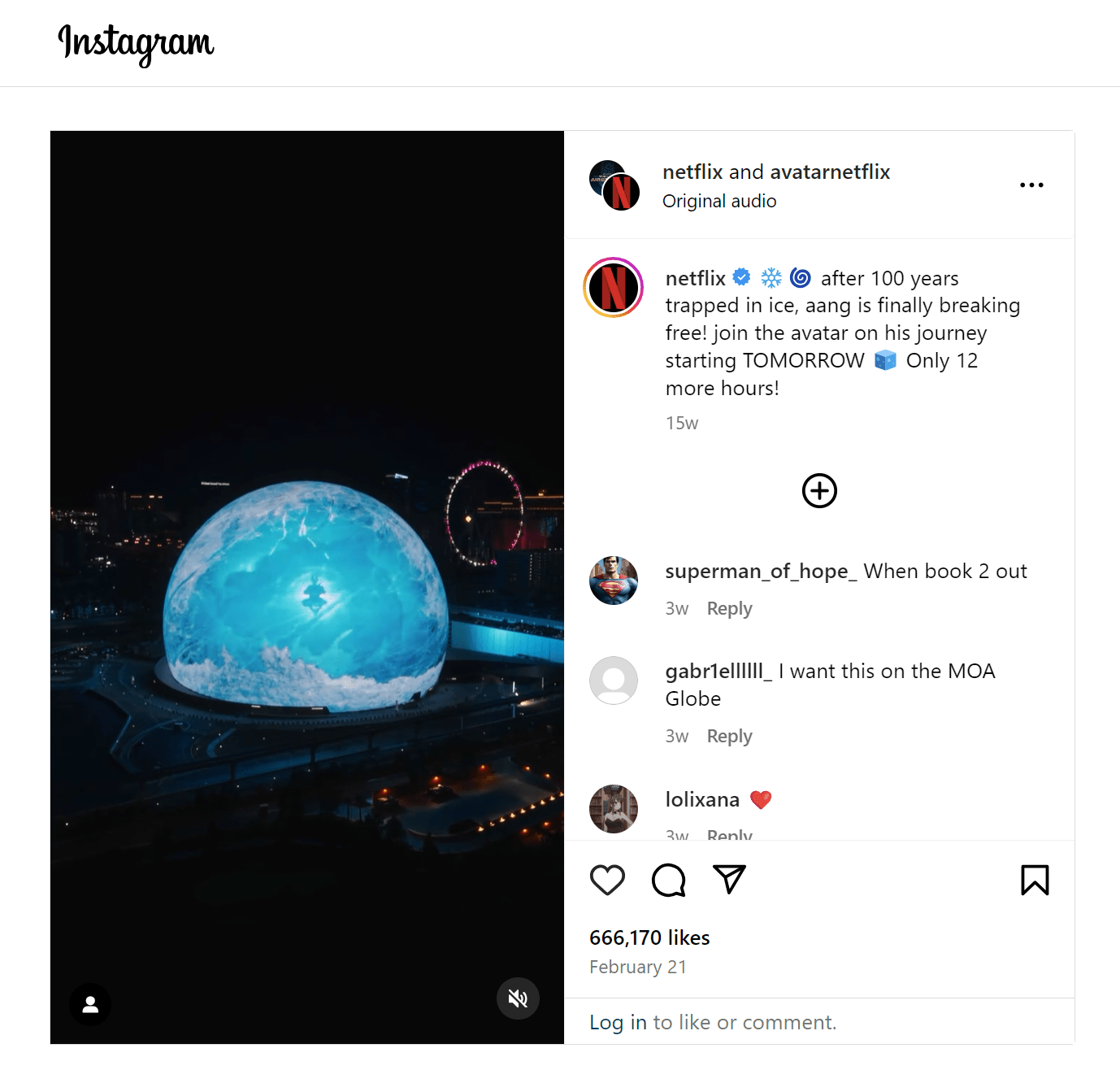Image resolution: width=1120 pixels, height=1083 pixels.
Task: Save post with bookmark icon
Action: (1035, 880)
